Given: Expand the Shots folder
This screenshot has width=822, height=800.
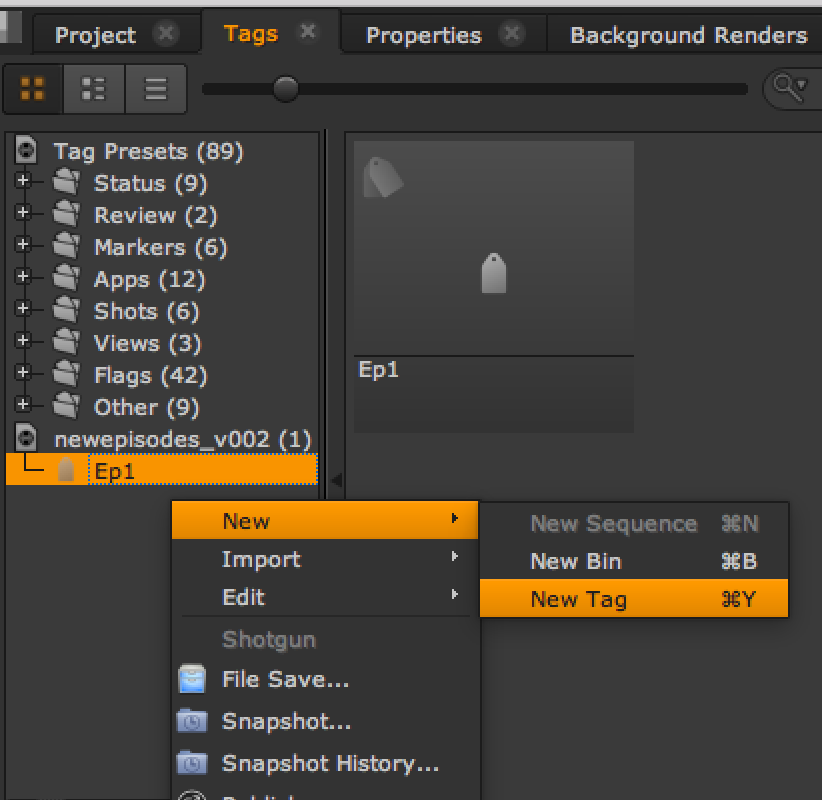Looking at the screenshot, I should click(x=23, y=308).
